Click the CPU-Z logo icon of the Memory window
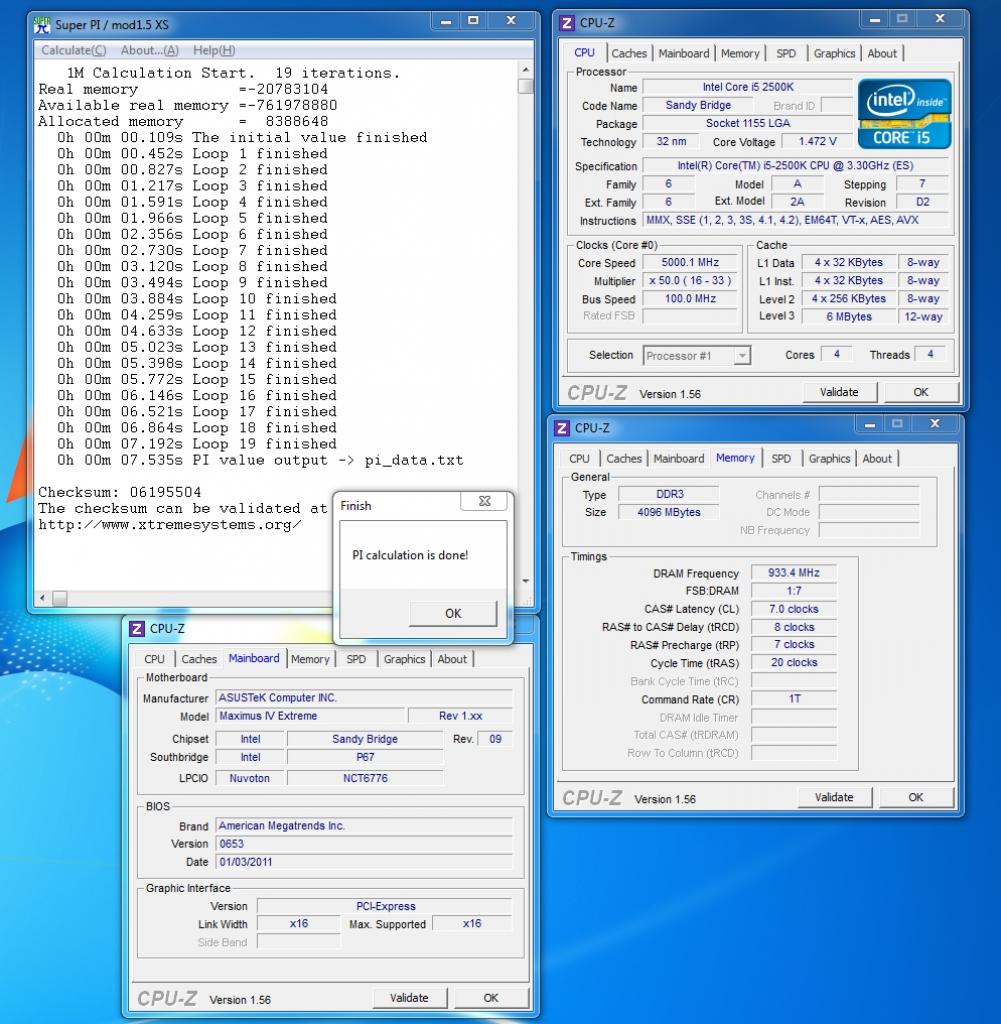1001x1024 pixels. [562, 428]
